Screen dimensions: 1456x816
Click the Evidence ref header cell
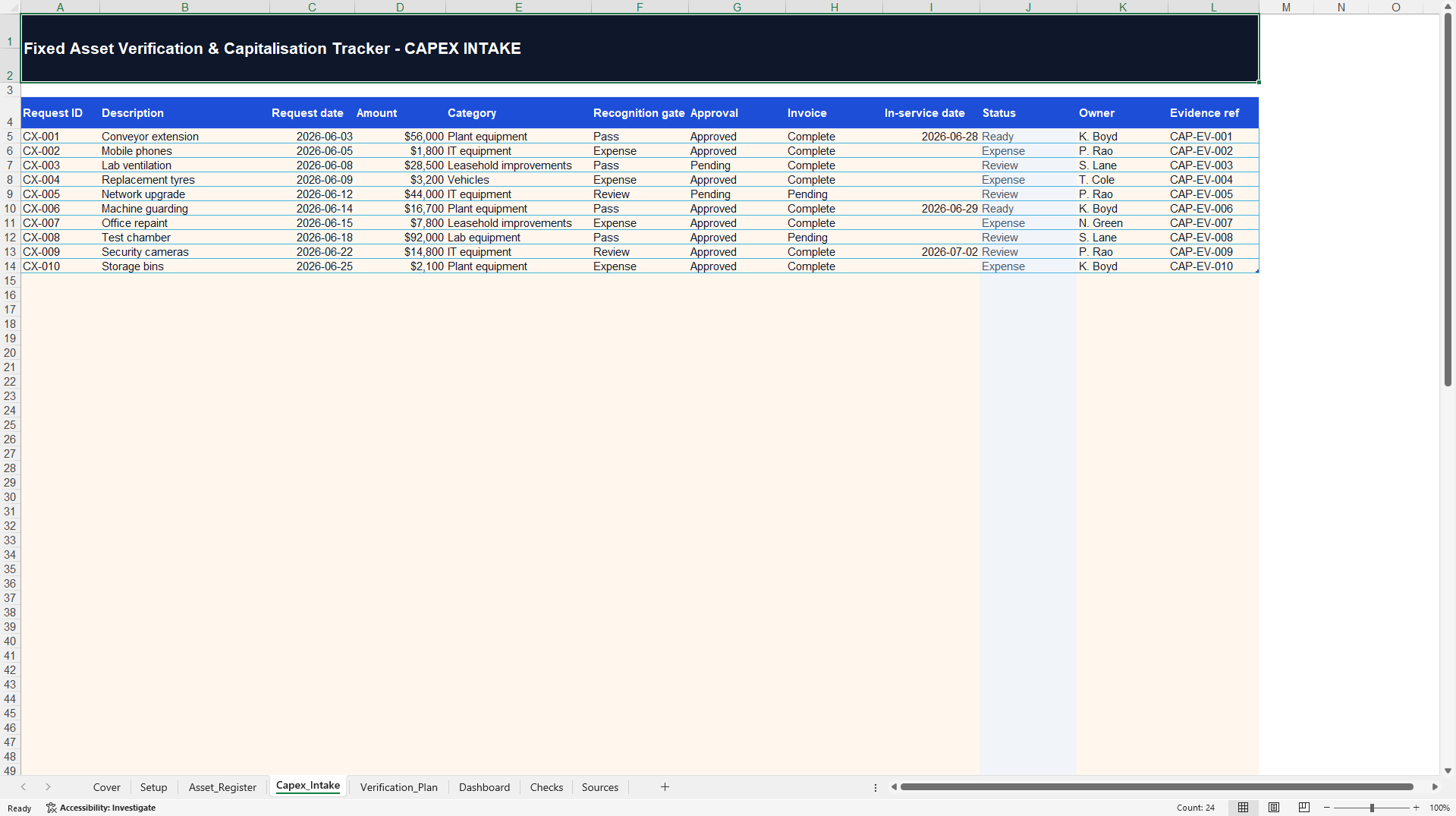coord(1213,113)
